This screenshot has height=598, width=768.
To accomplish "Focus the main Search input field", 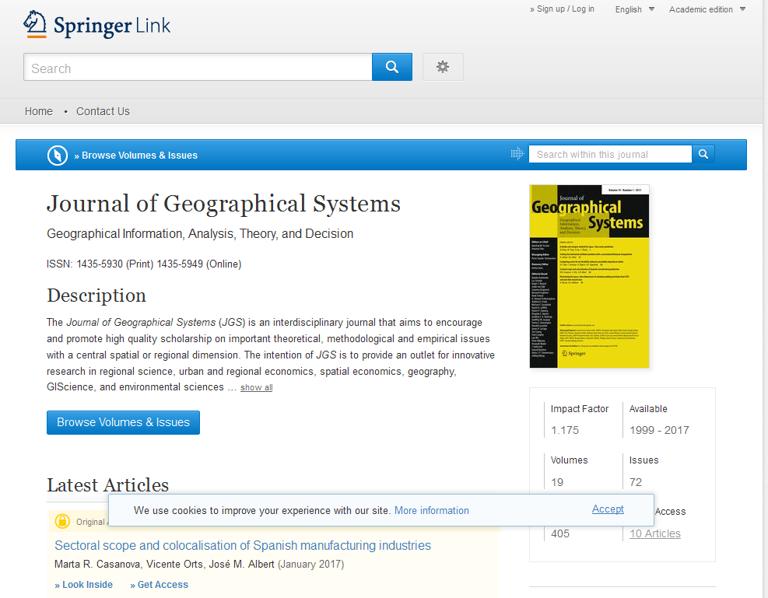I will pyautogui.click(x=197, y=68).
